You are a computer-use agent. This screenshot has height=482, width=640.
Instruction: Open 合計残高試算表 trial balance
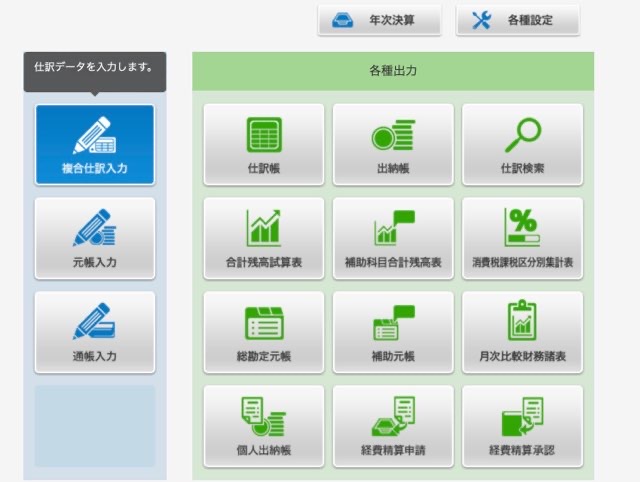point(264,238)
